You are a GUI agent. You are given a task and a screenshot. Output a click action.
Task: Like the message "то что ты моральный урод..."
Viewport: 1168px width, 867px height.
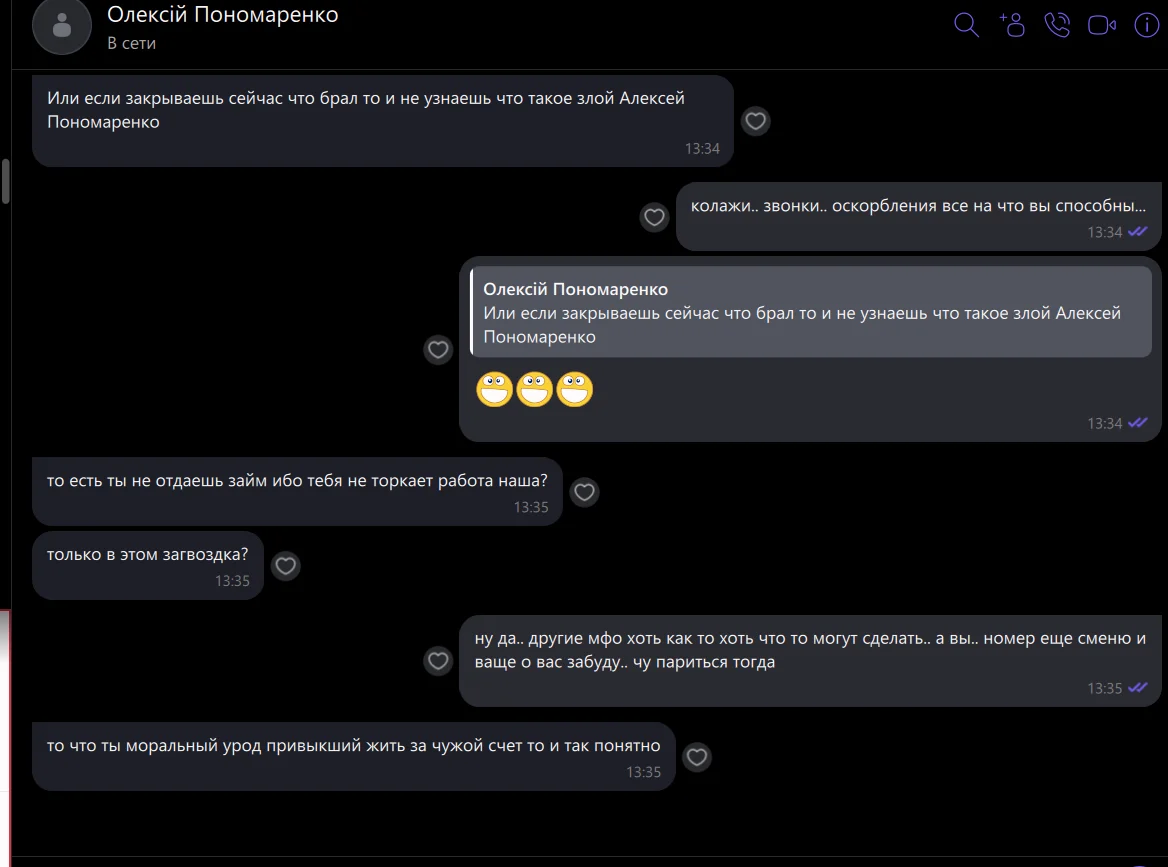click(x=697, y=757)
